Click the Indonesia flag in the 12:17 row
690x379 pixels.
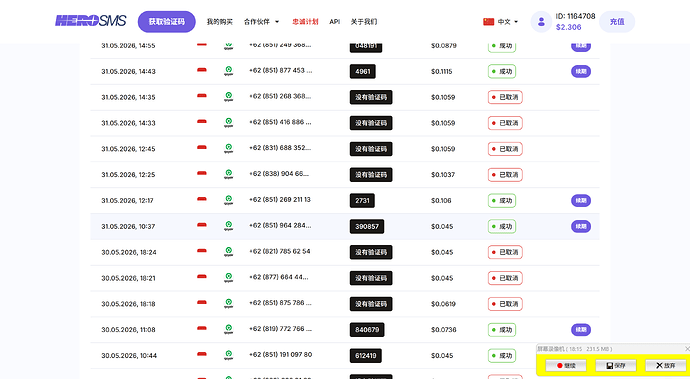click(202, 199)
